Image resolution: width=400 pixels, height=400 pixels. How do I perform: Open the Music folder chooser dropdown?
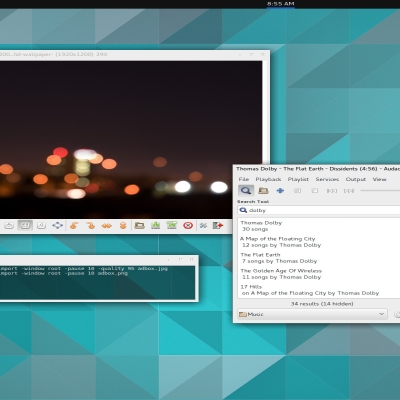(312, 314)
